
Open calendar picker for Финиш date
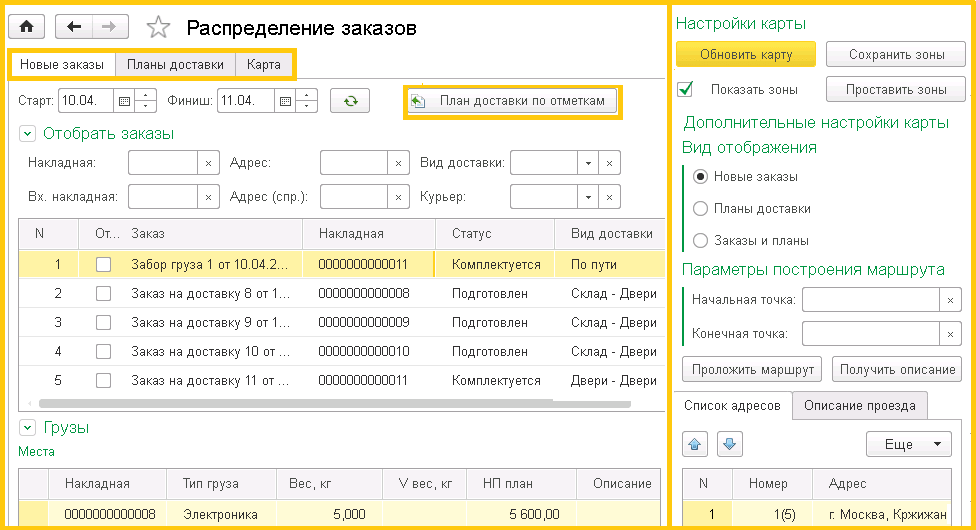pyautogui.click(x=285, y=101)
